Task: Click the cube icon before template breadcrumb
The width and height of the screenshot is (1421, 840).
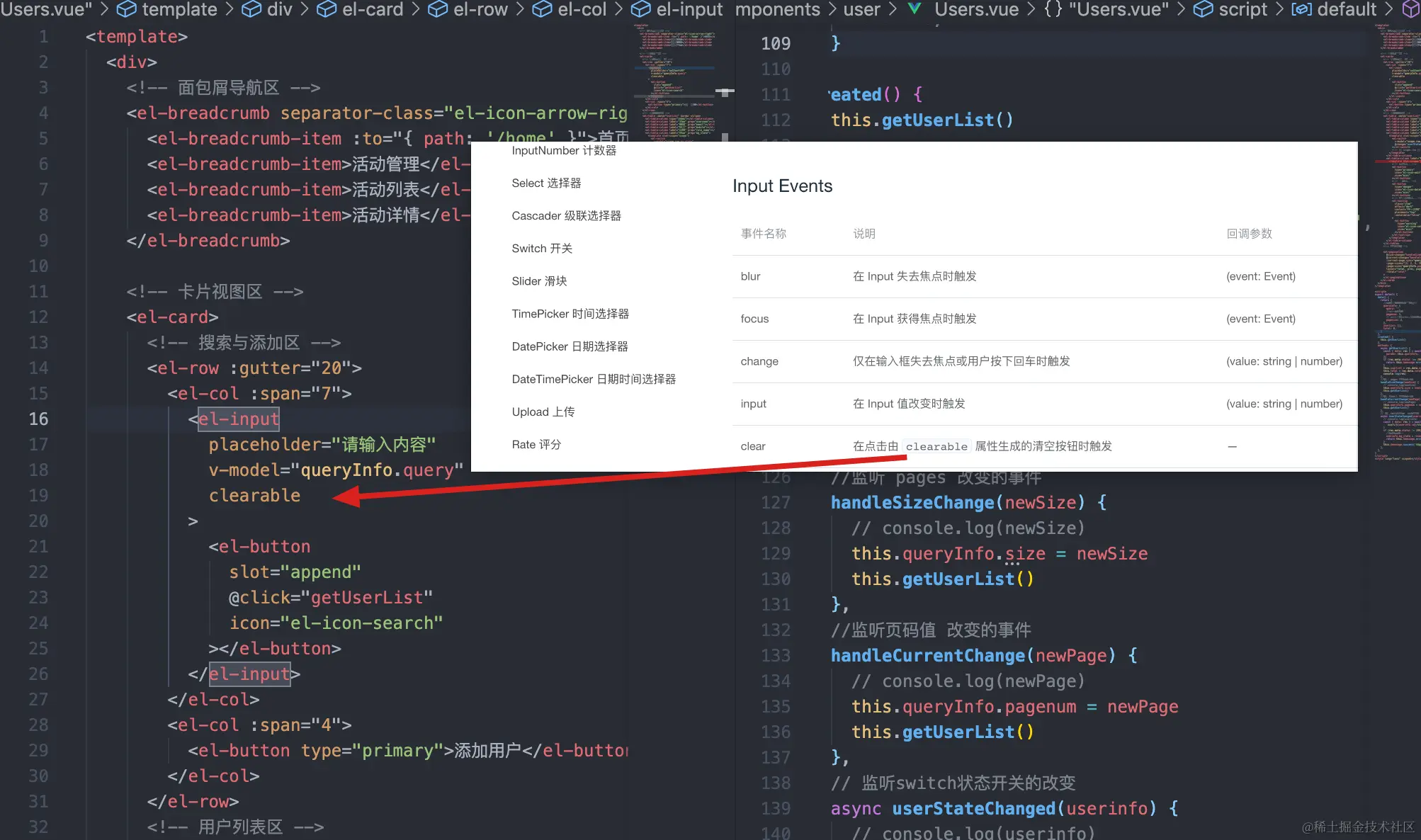Action: click(x=126, y=9)
